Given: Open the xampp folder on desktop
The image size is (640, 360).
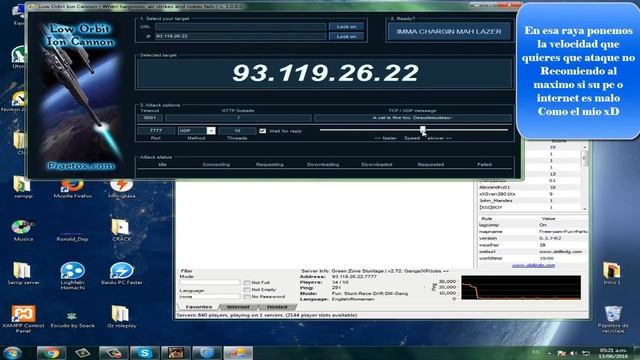Looking at the screenshot, I should 23,188.
